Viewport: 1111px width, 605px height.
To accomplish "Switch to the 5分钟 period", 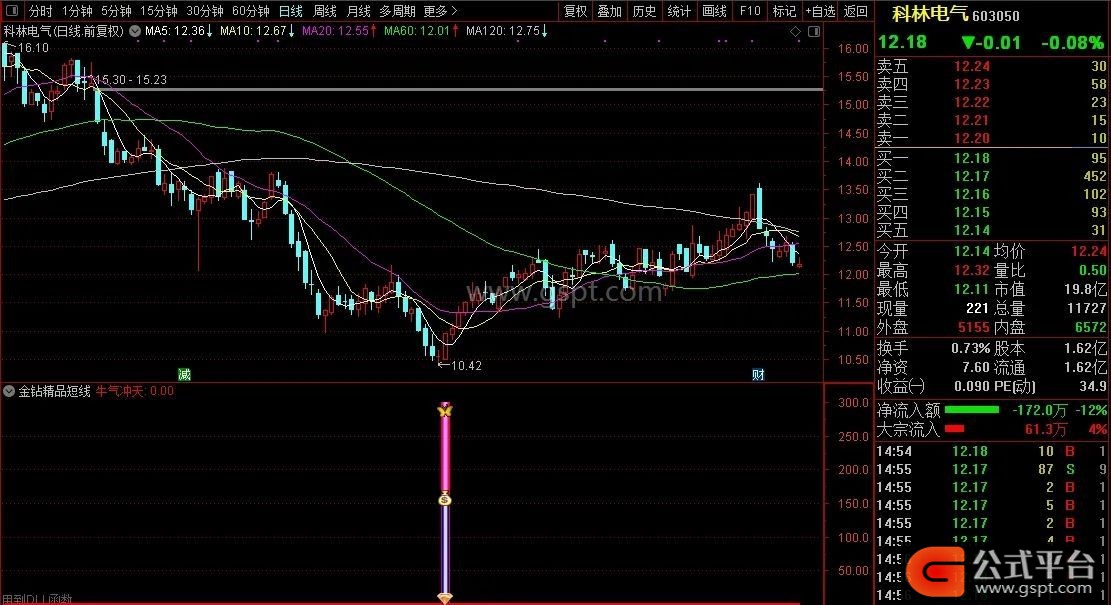I will click(115, 11).
